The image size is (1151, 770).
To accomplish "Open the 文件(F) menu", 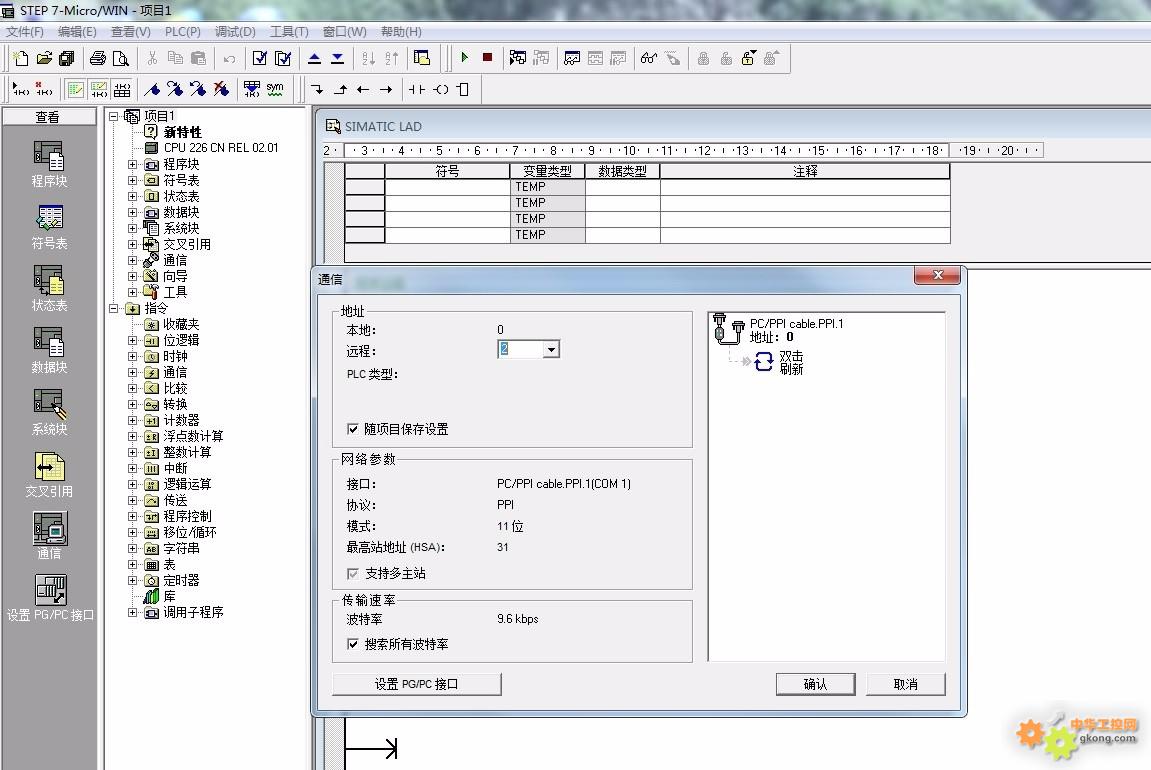I will [25, 32].
